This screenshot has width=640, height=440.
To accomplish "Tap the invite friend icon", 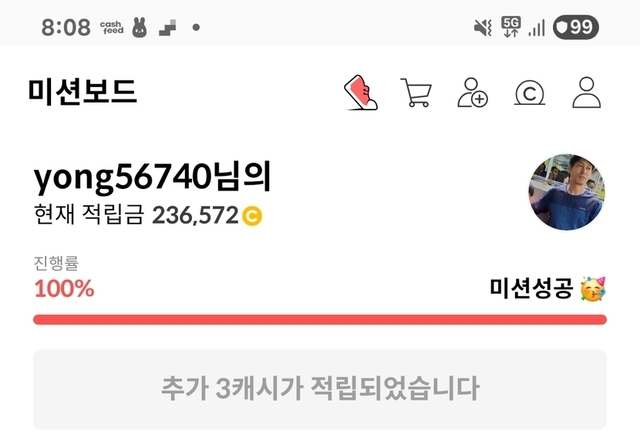I will (472, 93).
